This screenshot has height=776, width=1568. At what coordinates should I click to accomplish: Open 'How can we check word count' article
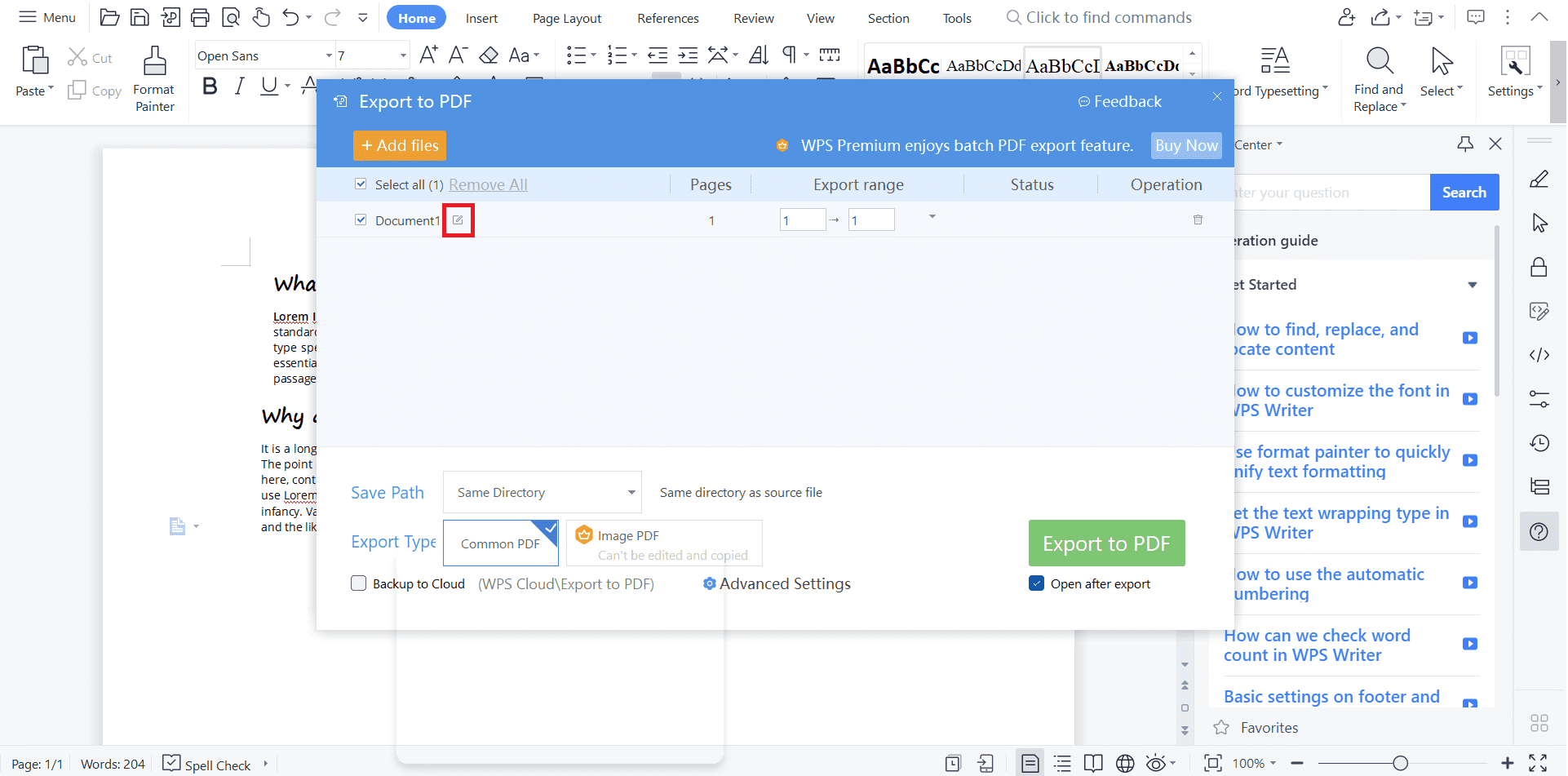click(1317, 645)
